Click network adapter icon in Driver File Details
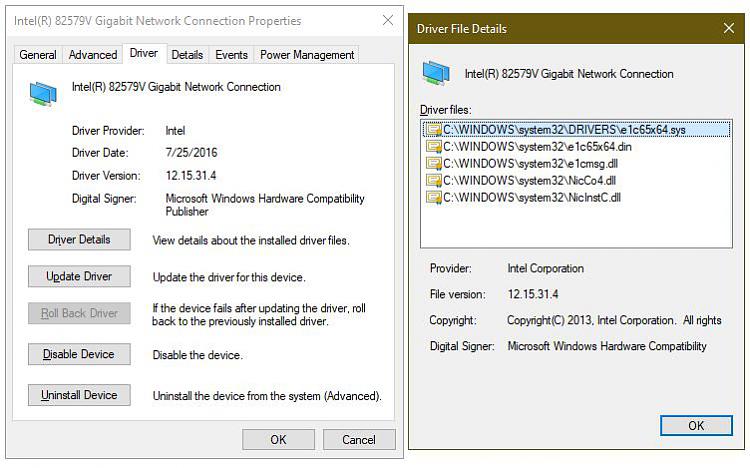Viewport: 750px width, 468px height. pyautogui.click(x=436, y=73)
